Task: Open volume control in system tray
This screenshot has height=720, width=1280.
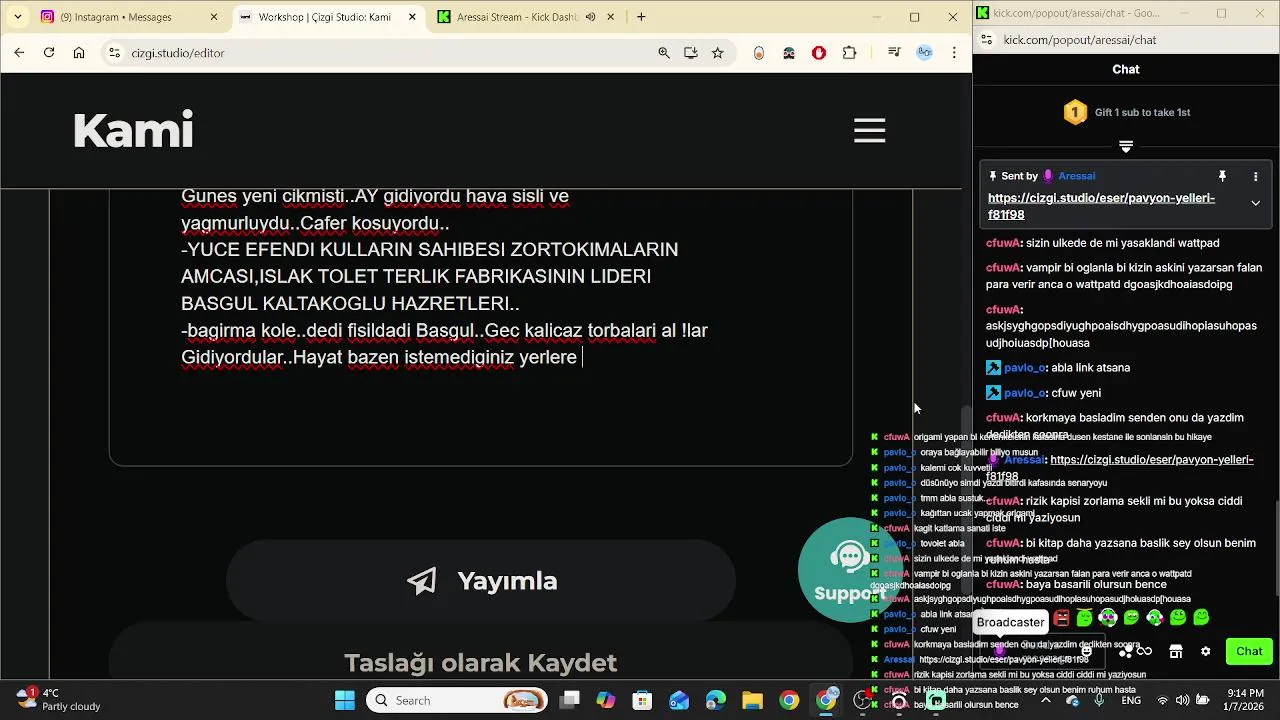Action: click(1183, 700)
